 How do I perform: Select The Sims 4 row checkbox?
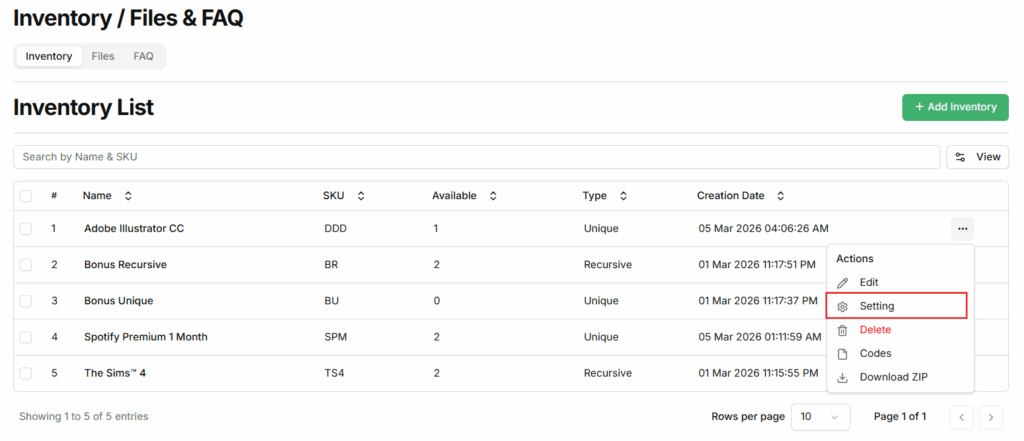click(x=26, y=373)
